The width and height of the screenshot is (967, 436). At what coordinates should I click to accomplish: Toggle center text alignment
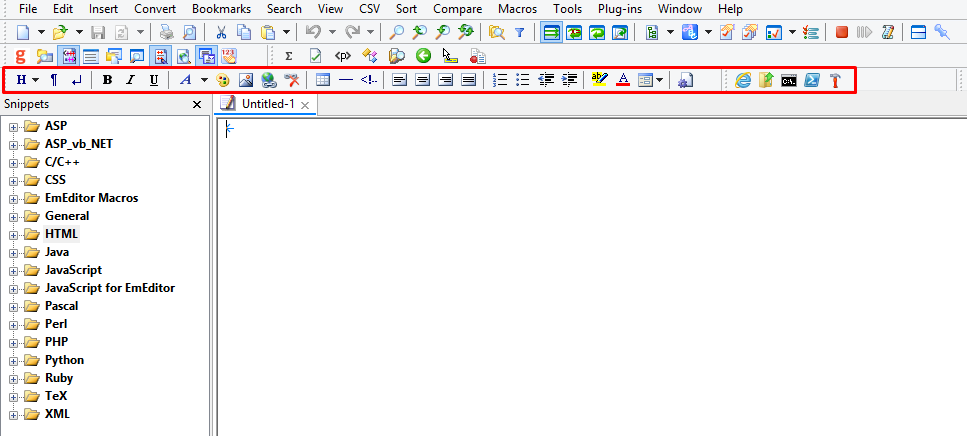(x=422, y=80)
